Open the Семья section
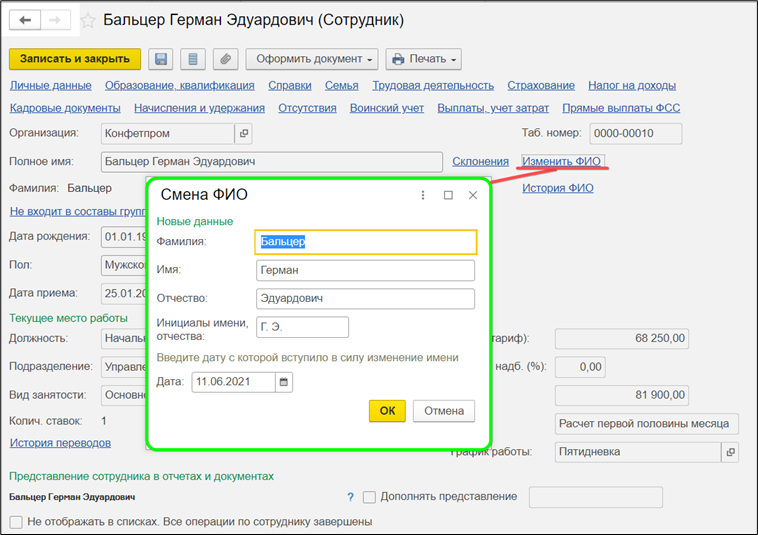The height and width of the screenshot is (535, 758). [x=342, y=86]
